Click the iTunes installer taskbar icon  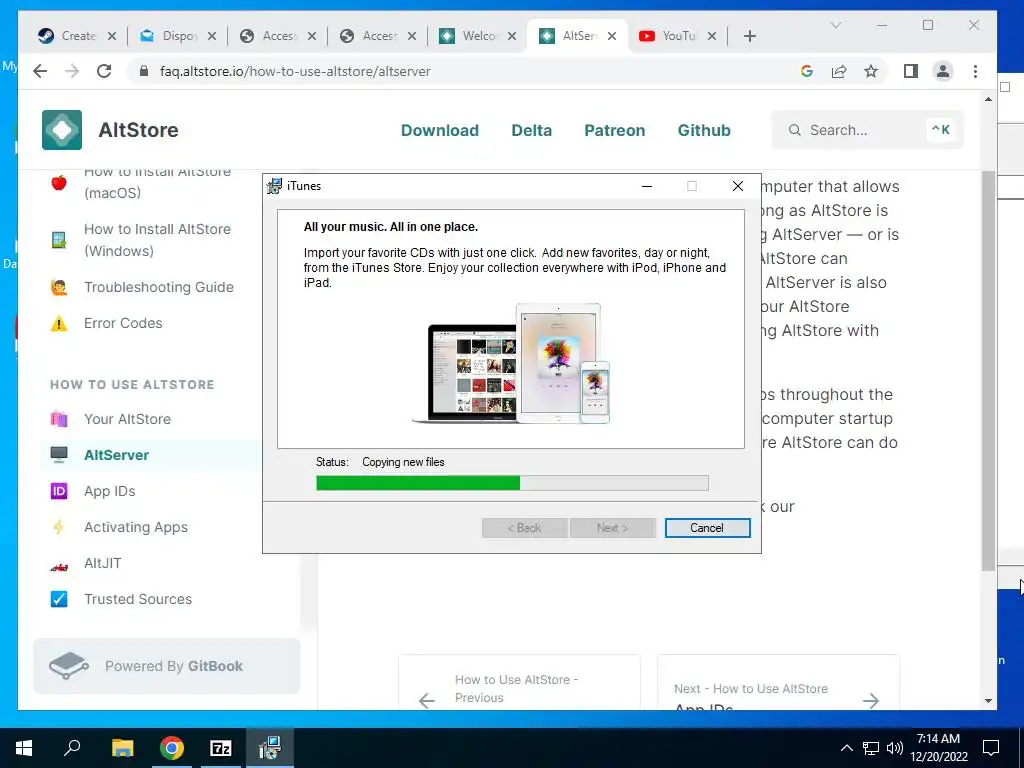click(x=270, y=748)
